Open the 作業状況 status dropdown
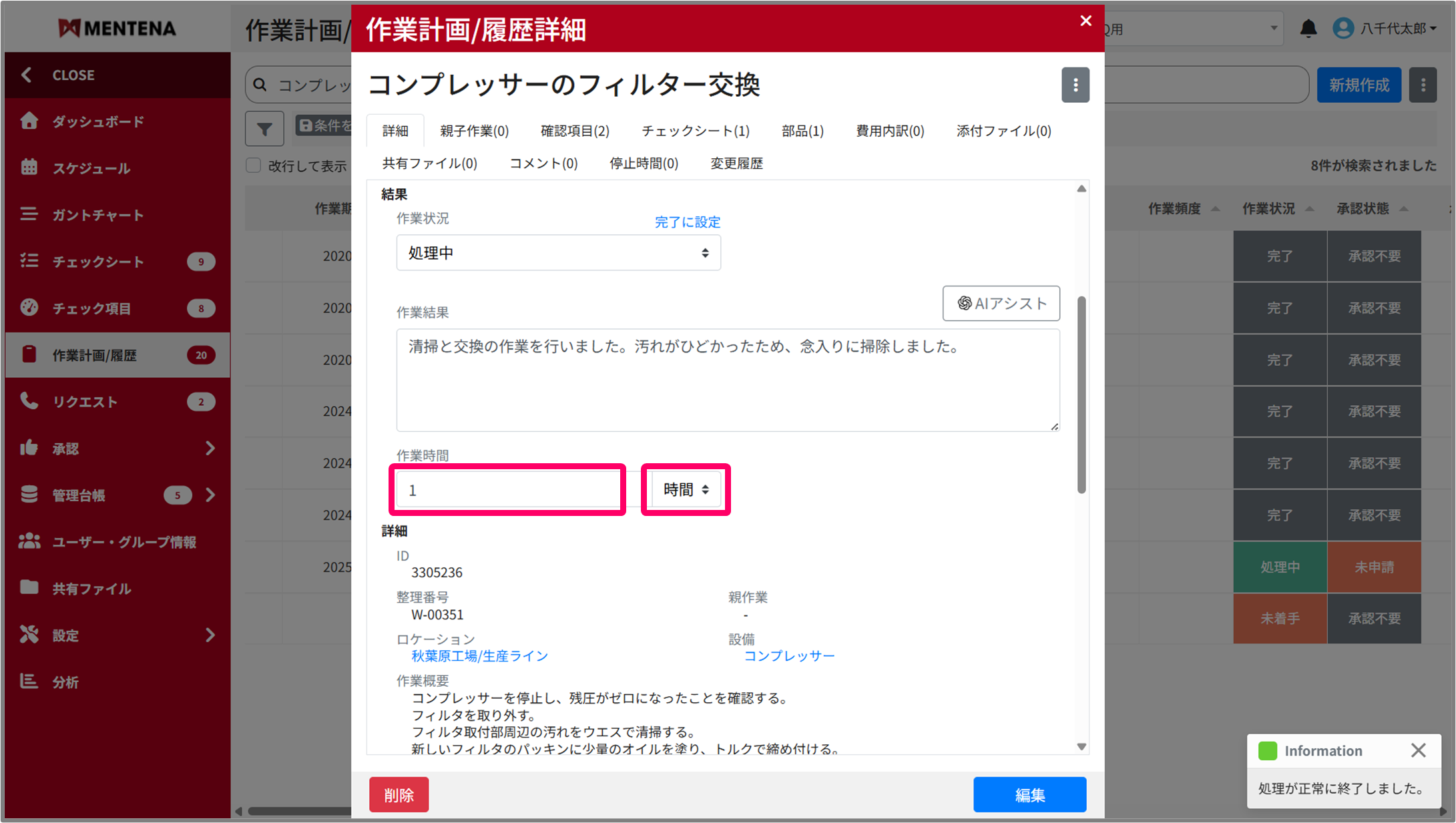Viewport: 1456px width, 823px height. point(558,253)
